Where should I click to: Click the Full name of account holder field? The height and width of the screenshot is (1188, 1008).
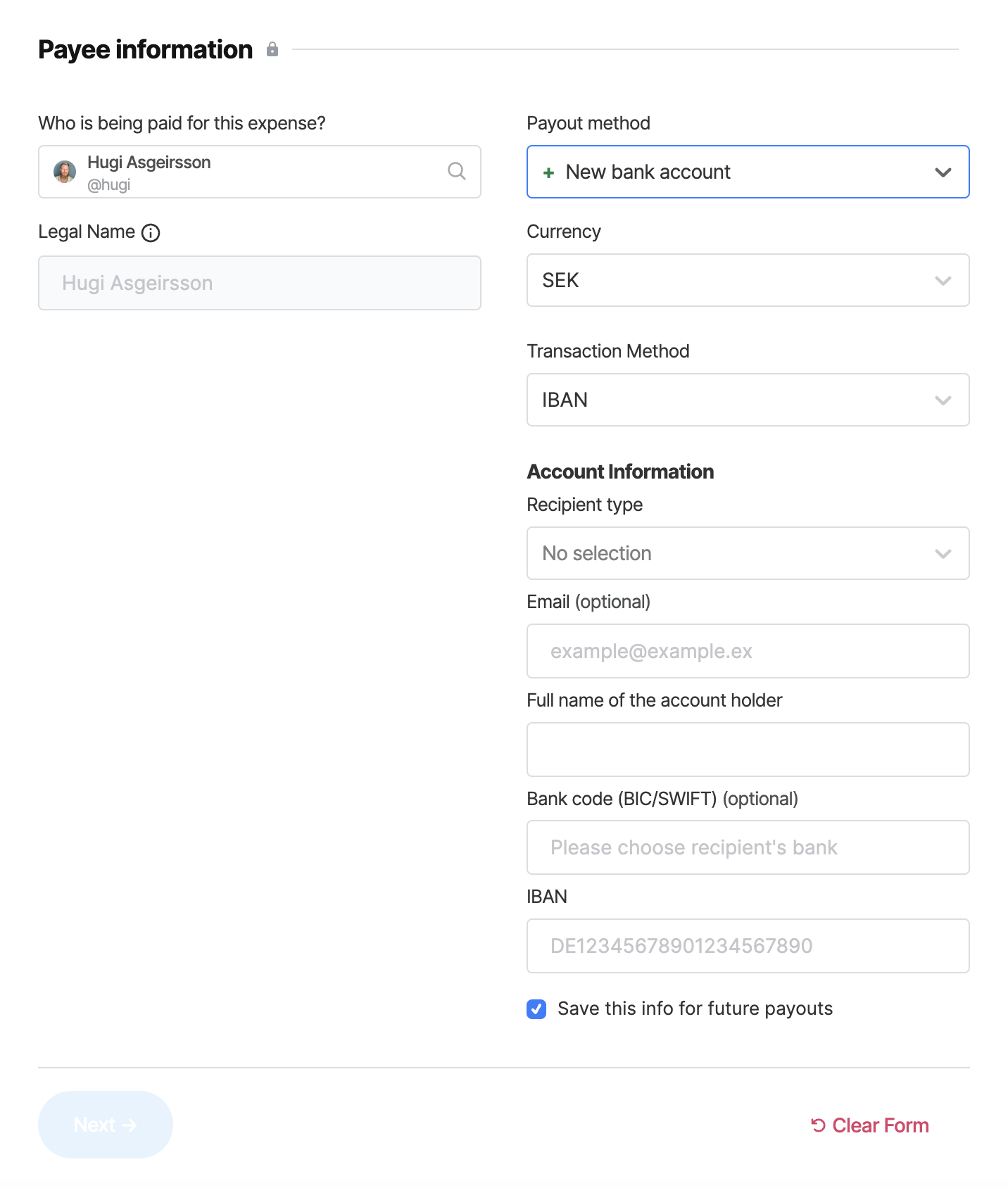(x=748, y=750)
